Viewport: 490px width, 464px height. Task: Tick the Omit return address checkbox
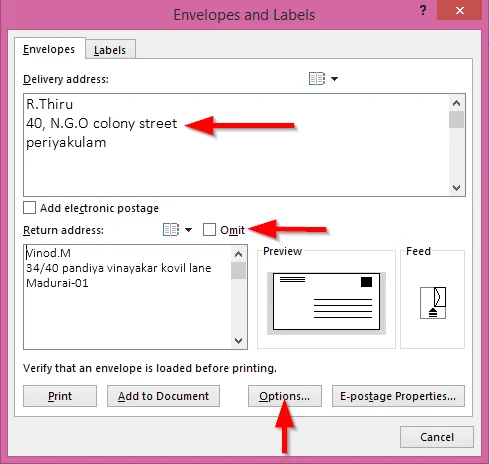point(209,230)
